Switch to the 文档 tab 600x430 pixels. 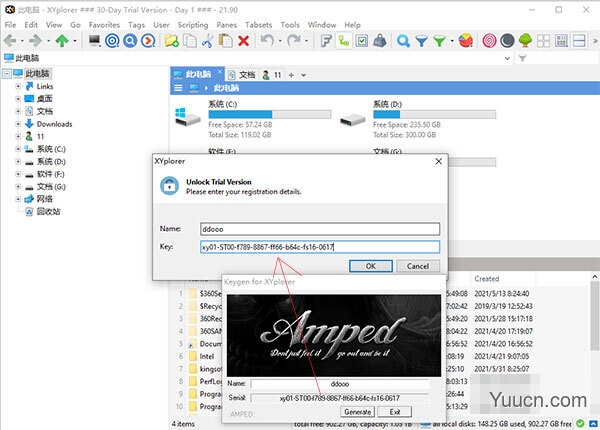pyautogui.click(x=242, y=75)
